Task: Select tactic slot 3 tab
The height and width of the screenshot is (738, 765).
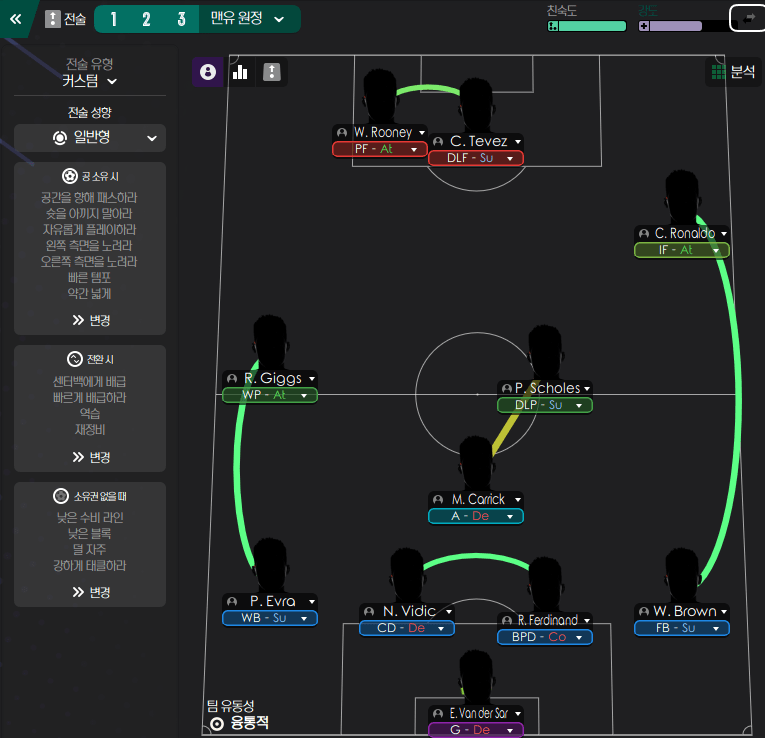Action: 181,19
